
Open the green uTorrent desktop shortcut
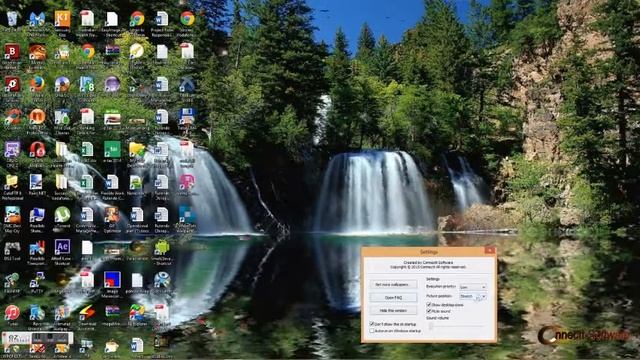point(62,214)
